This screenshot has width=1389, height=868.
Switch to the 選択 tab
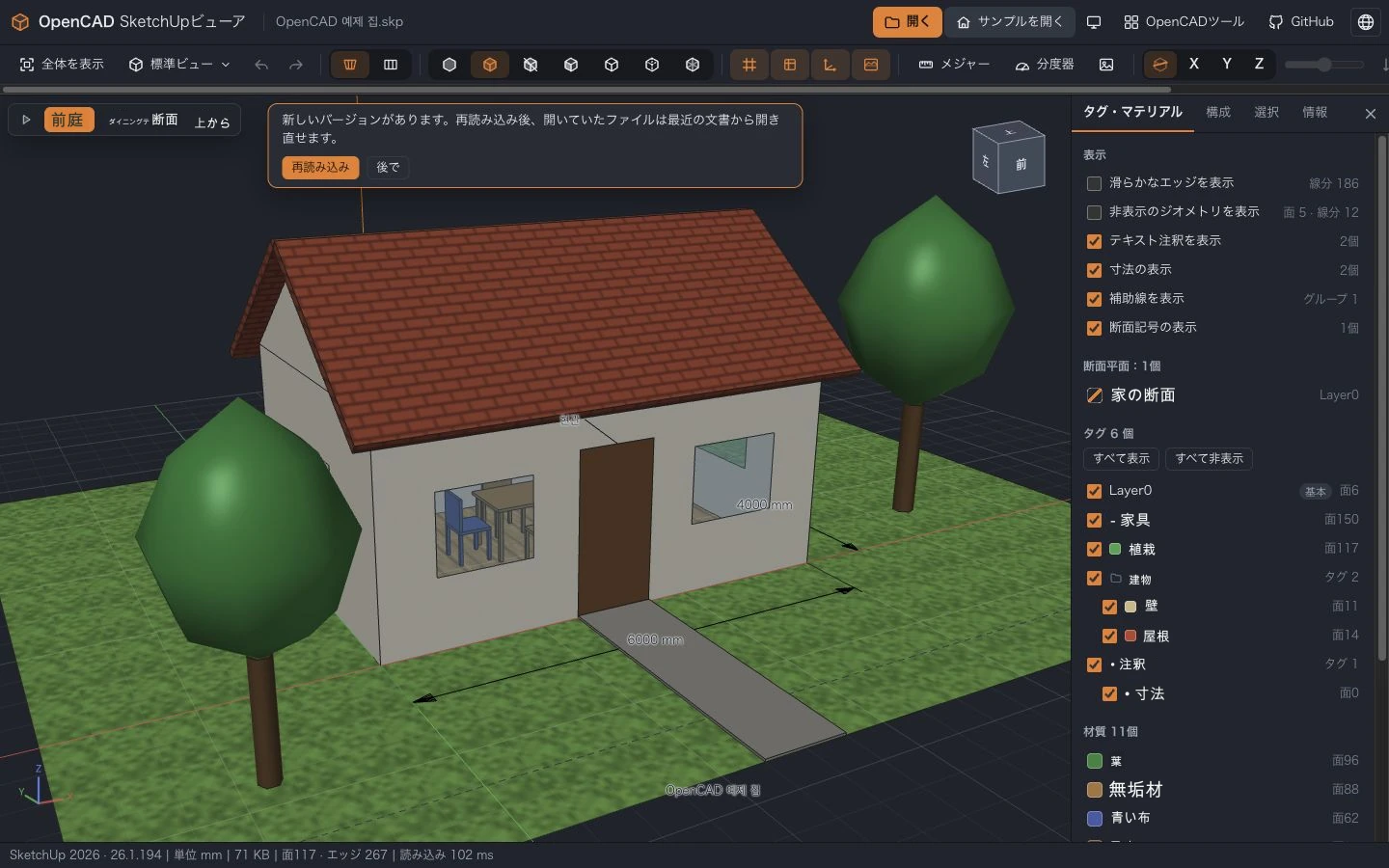click(x=1266, y=113)
